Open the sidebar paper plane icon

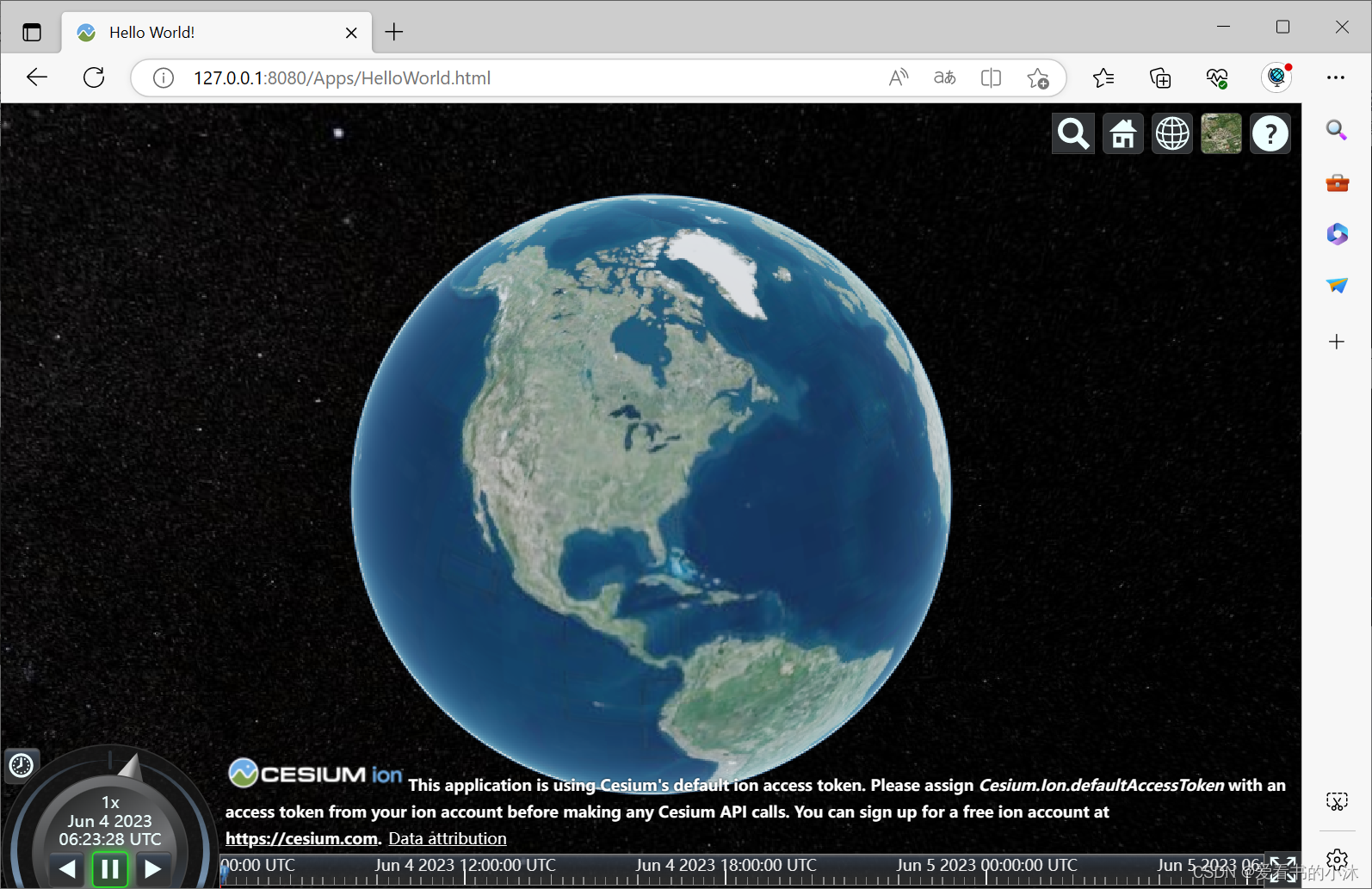point(1337,285)
